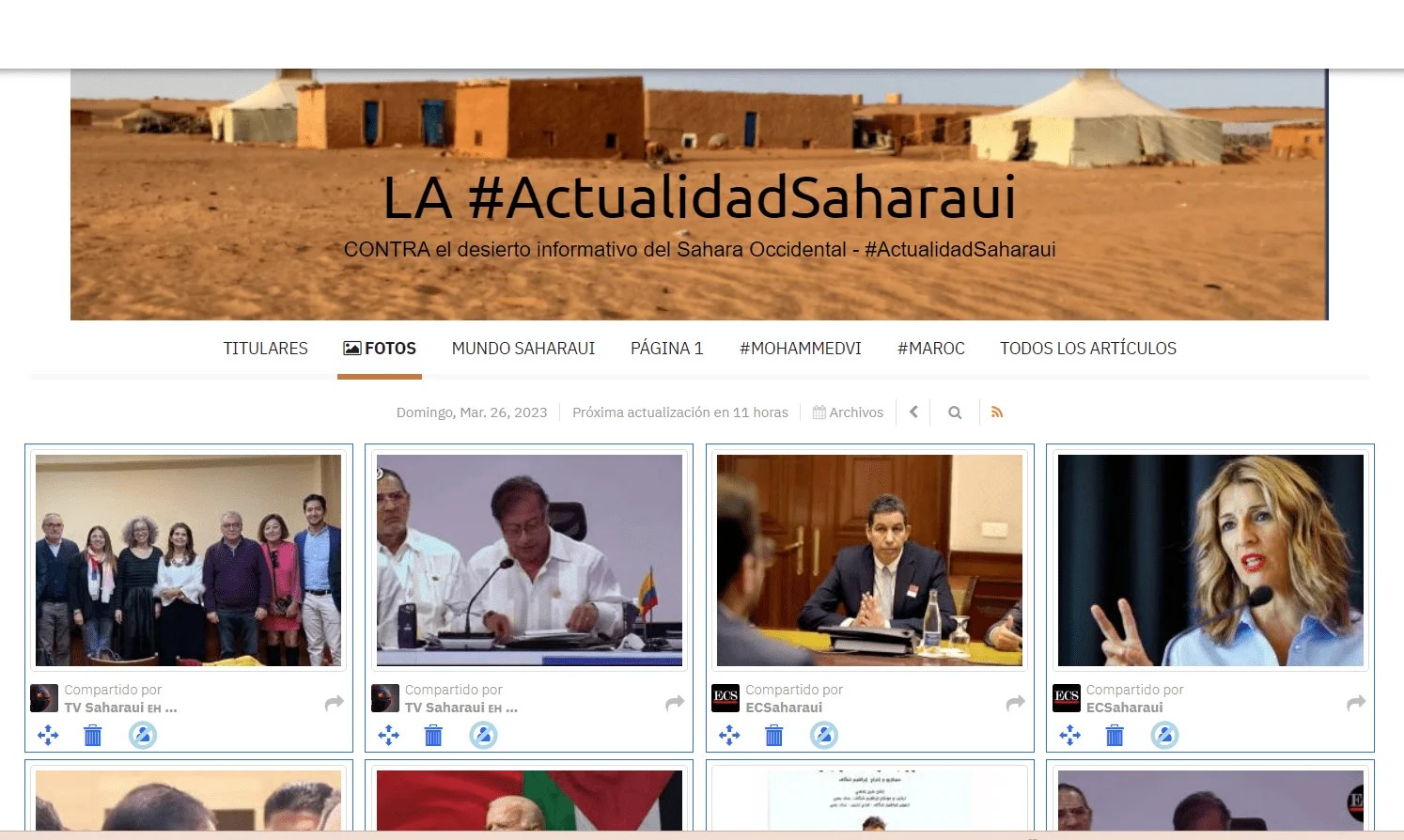
Task: Open the photo of man speaking at microphone
Action: click(x=529, y=561)
